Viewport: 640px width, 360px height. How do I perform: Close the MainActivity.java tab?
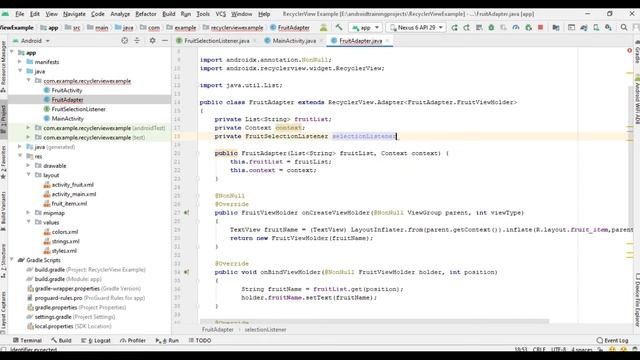321,40
